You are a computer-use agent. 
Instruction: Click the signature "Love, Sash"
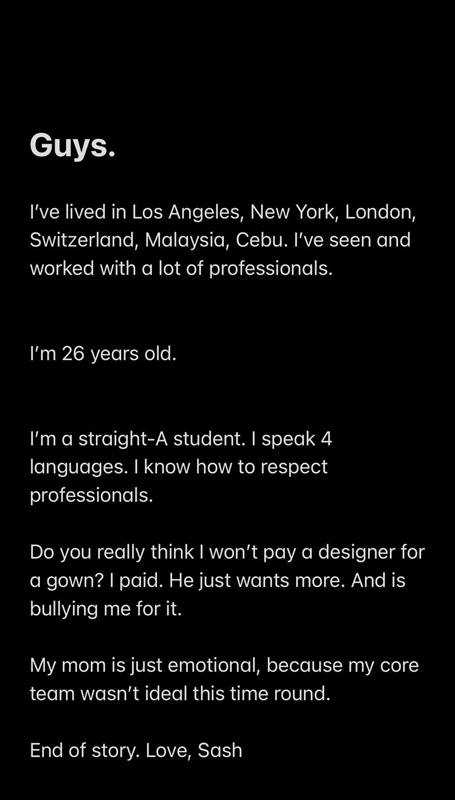(x=194, y=752)
